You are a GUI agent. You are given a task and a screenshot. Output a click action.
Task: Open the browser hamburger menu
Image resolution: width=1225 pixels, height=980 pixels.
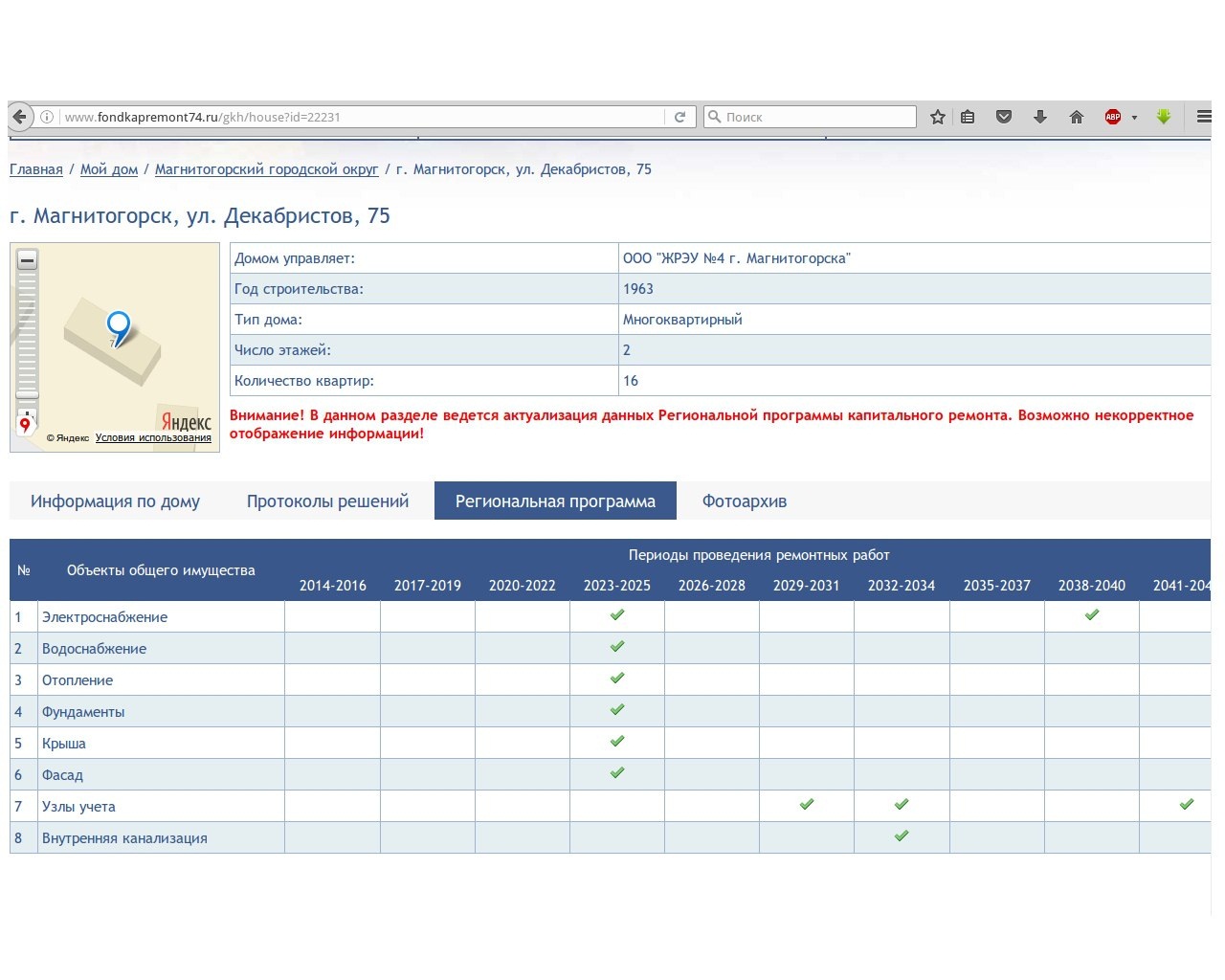pyautogui.click(x=1204, y=117)
